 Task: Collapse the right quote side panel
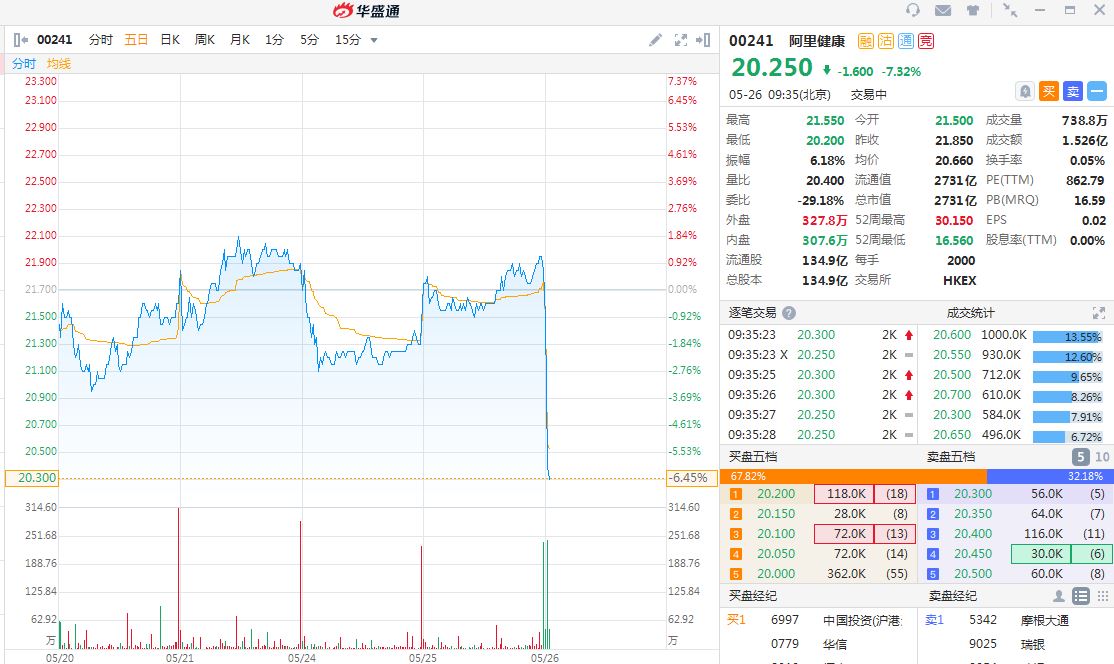[x=704, y=40]
